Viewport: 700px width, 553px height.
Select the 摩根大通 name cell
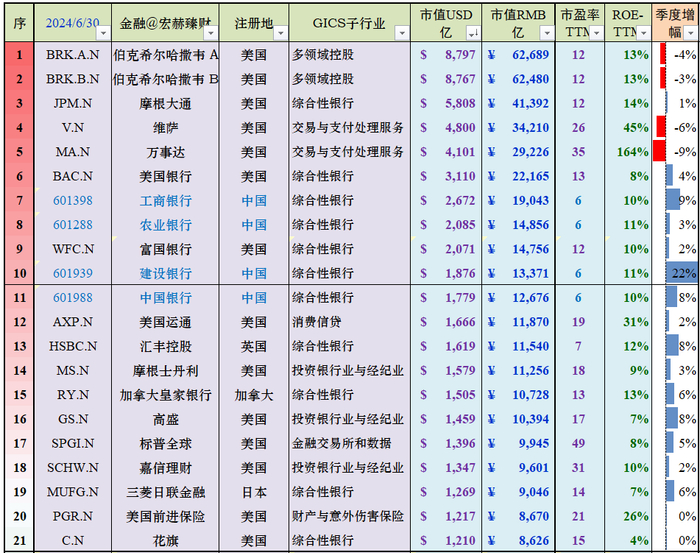[166, 104]
